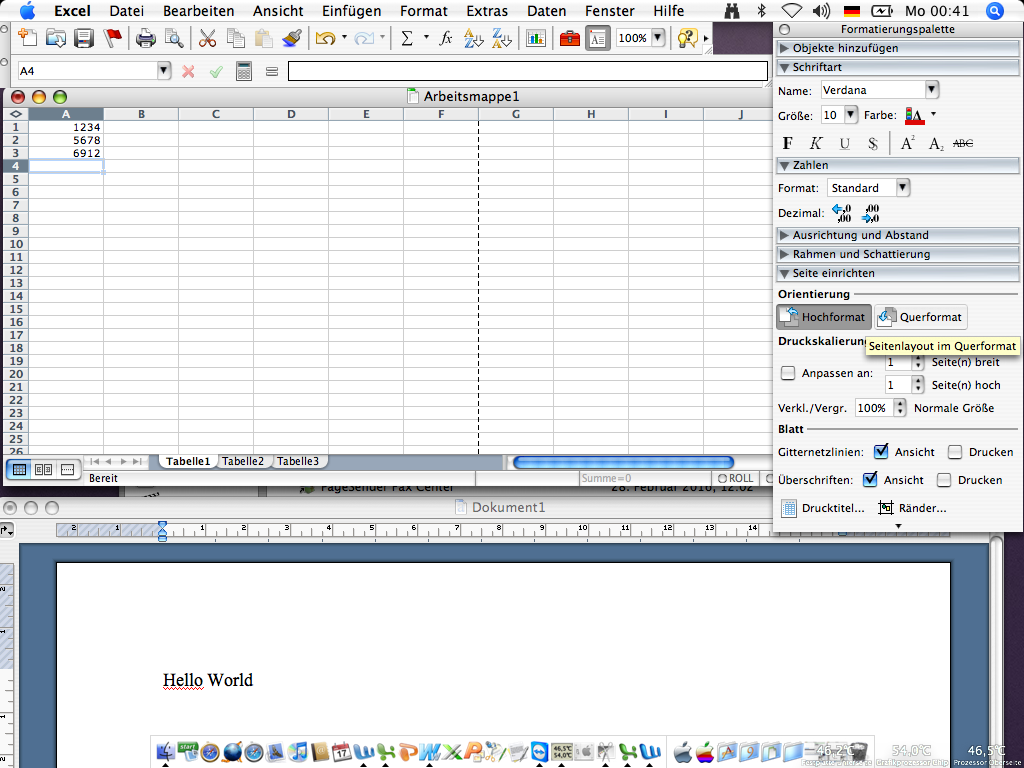Image resolution: width=1024 pixels, height=768 pixels.
Task: Copy selection using the toolbar icon
Action: point(235,38)
